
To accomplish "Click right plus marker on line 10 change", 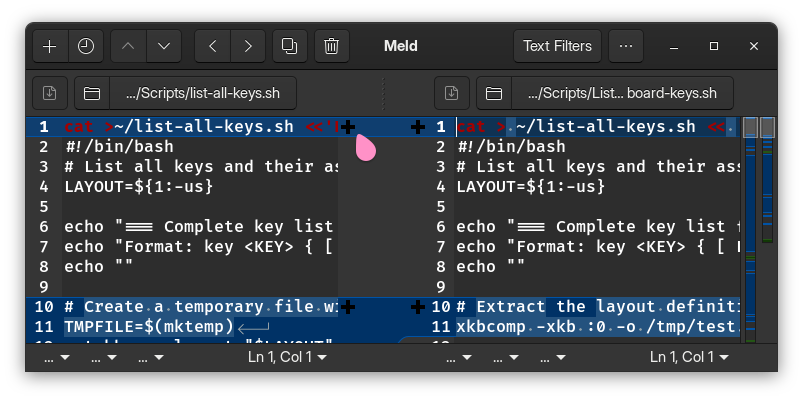I will pyautogui.click(x=418, y=307).
